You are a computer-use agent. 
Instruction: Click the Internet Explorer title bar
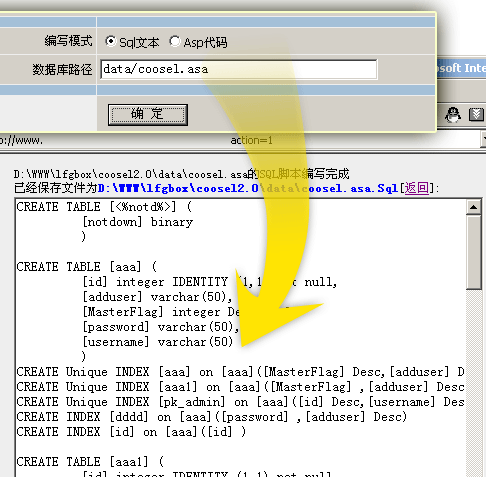coord(461,68)
